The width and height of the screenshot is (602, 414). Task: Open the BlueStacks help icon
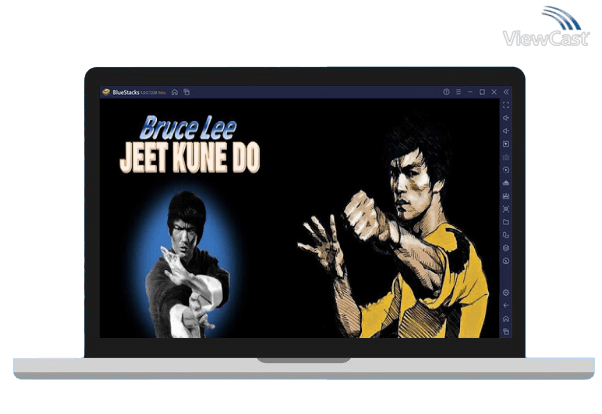point(446,92)
